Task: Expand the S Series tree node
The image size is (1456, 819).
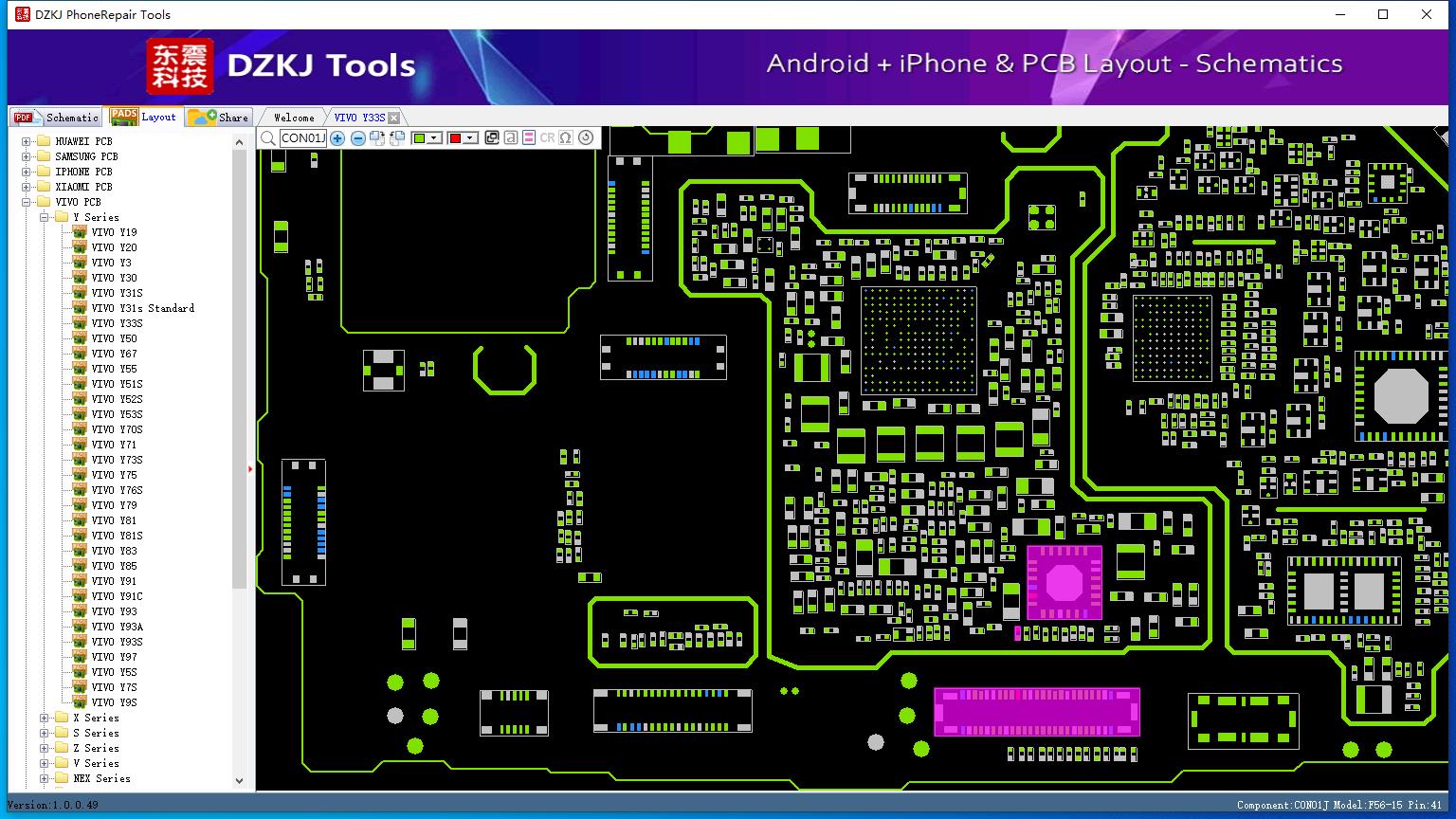Action: click(44, 733)
